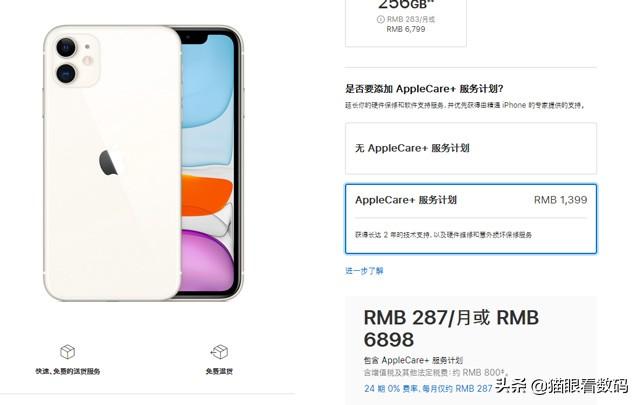Click the Apple logo on phone back
Screen dimensions: 640x405
(109, 162)
